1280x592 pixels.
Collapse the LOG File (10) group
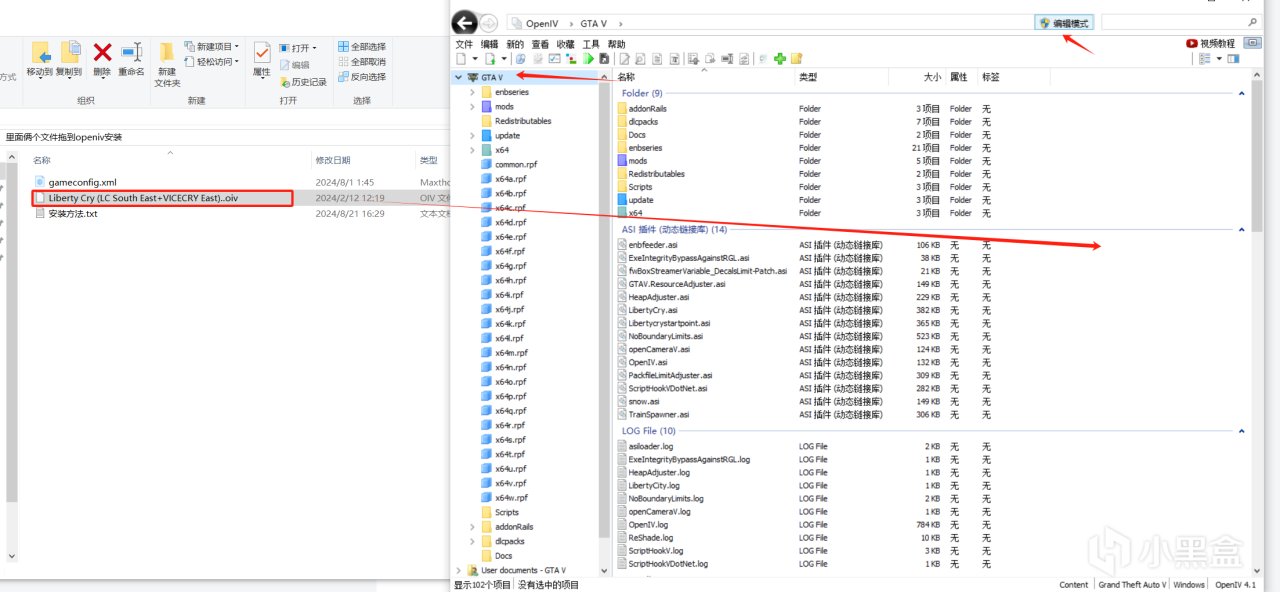point(1242,431)
